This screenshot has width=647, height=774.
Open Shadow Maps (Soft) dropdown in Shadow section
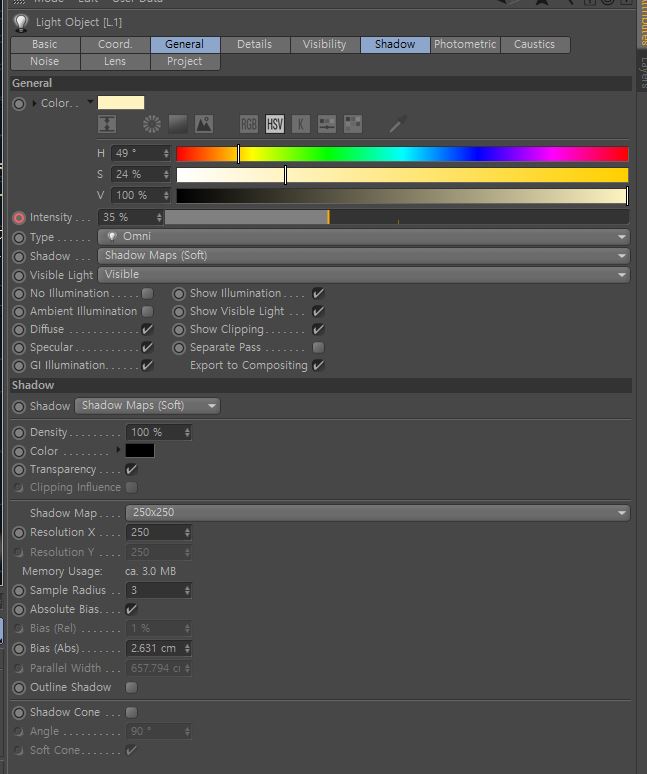[148, 406]
